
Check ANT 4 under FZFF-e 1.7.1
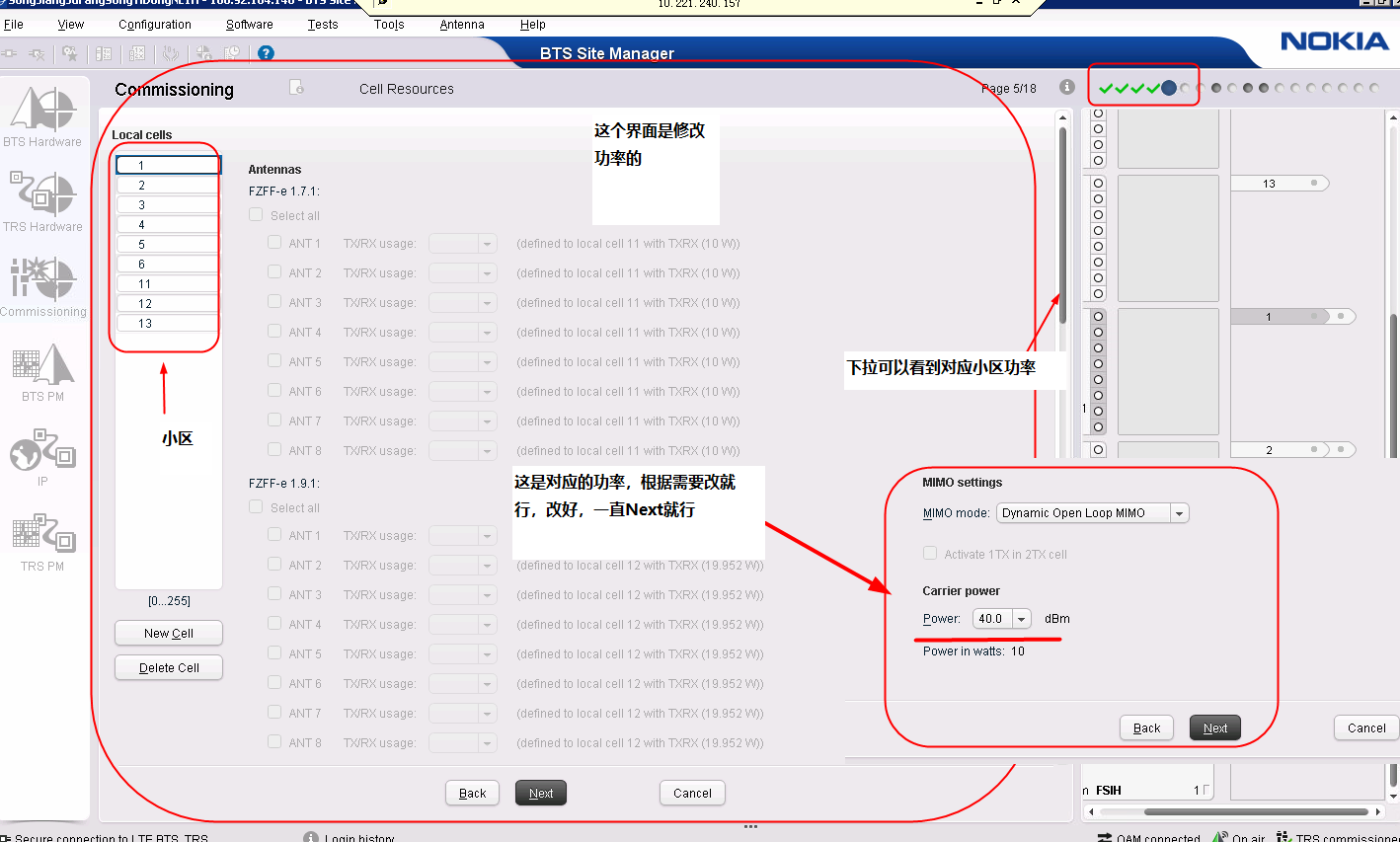click(x=274, y=332)
